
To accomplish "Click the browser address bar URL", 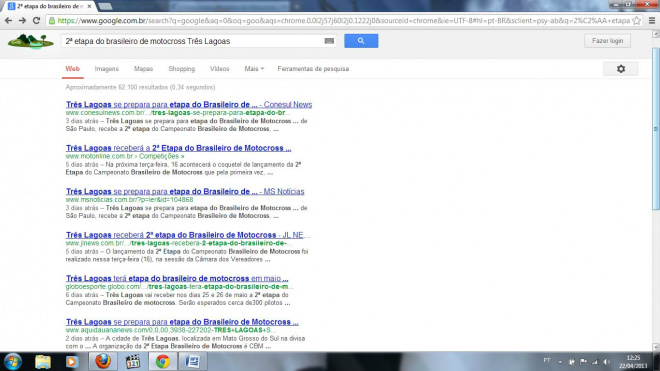I will click(343, 21).
